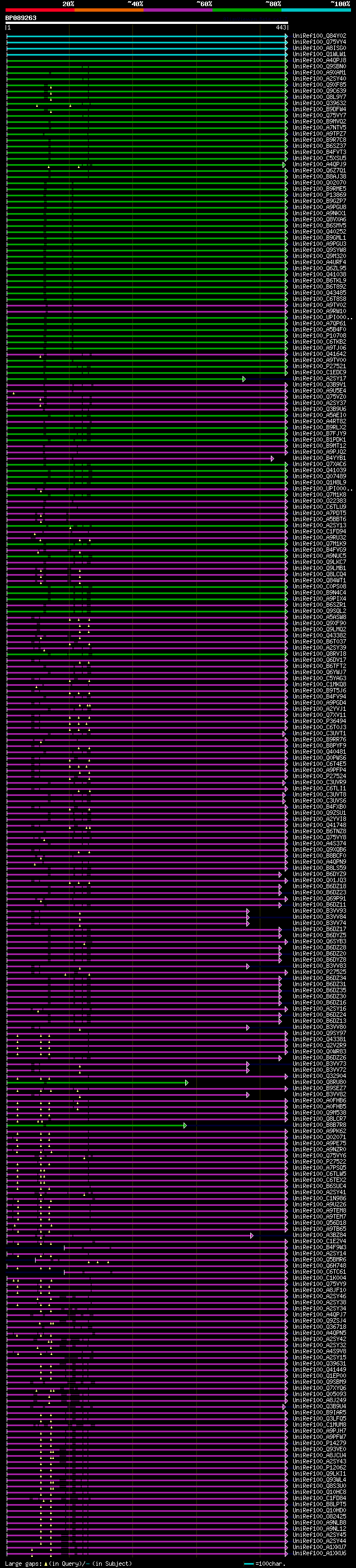356x1568 pixels.
Task: Select hit label UniRef100_B8BCF0
Action: click(x=319, y=855)
